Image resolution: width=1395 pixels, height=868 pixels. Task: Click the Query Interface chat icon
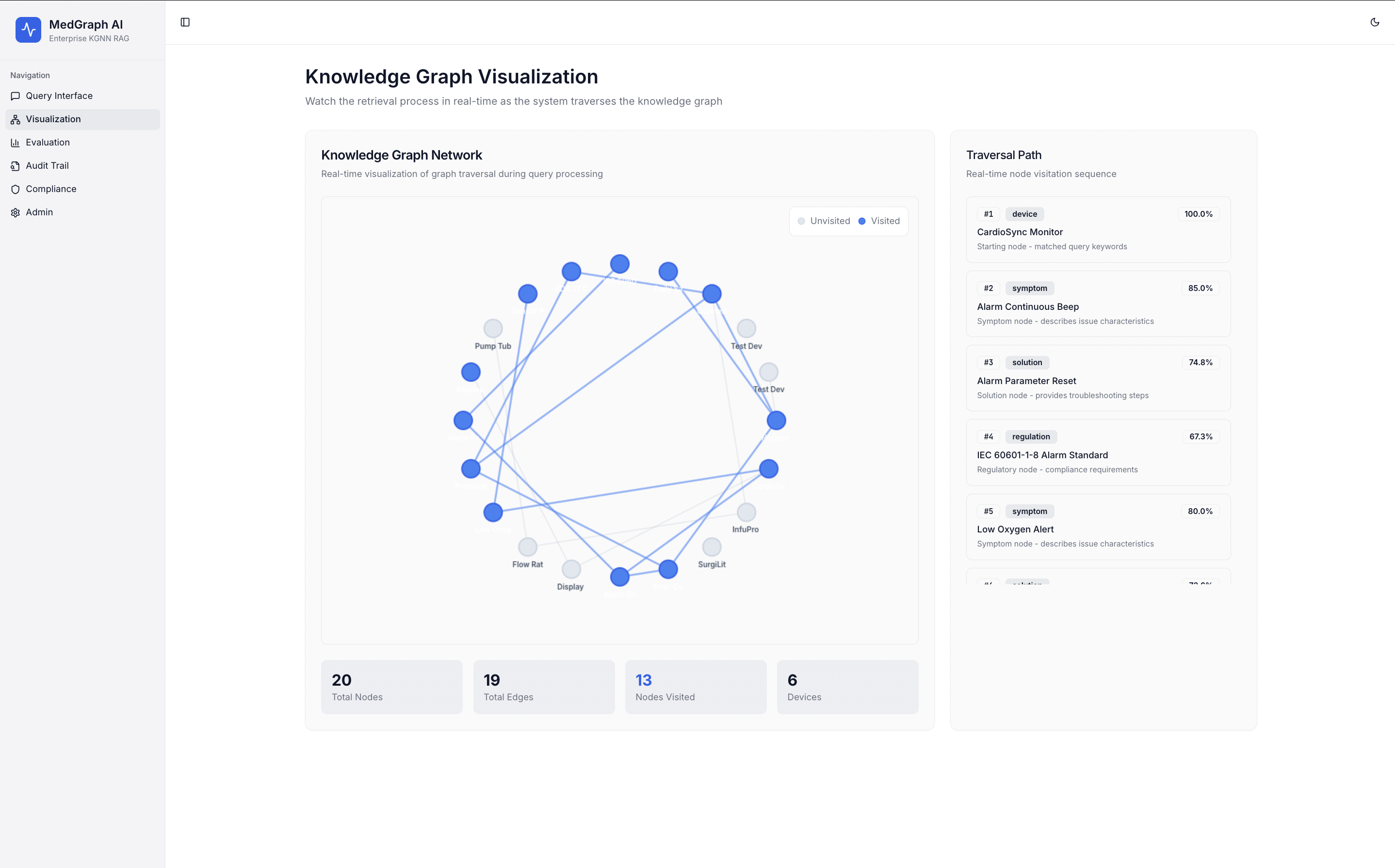click(x=16, y=96)
